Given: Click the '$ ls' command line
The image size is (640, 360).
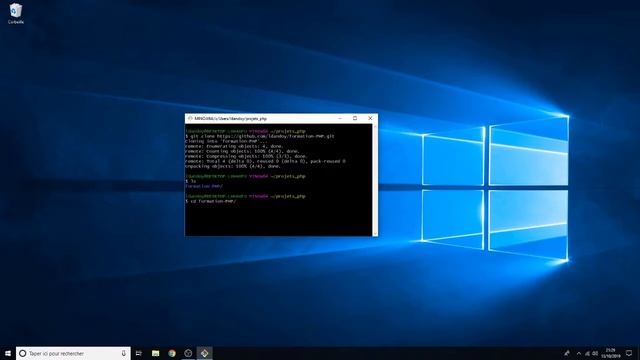Looking at the screenshot, I should [191, 181].
